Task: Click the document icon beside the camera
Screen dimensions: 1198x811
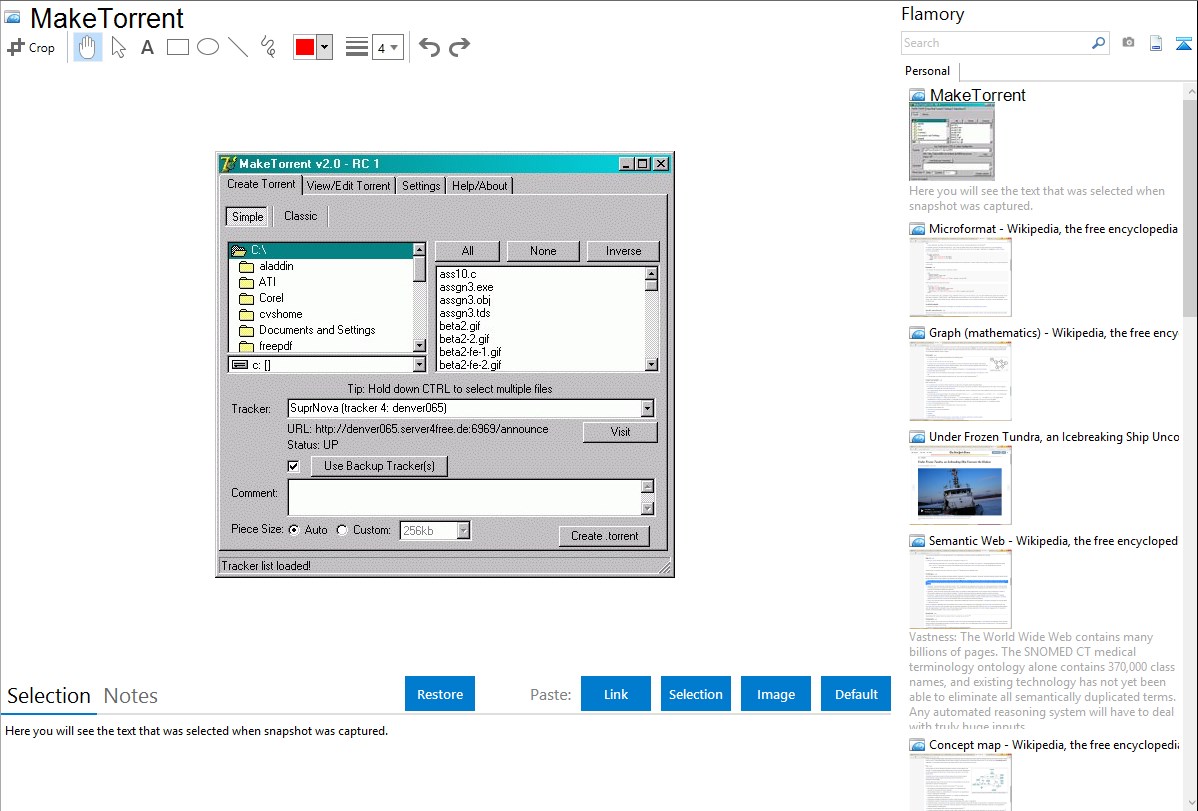Action: click(x=1156, y=44)
